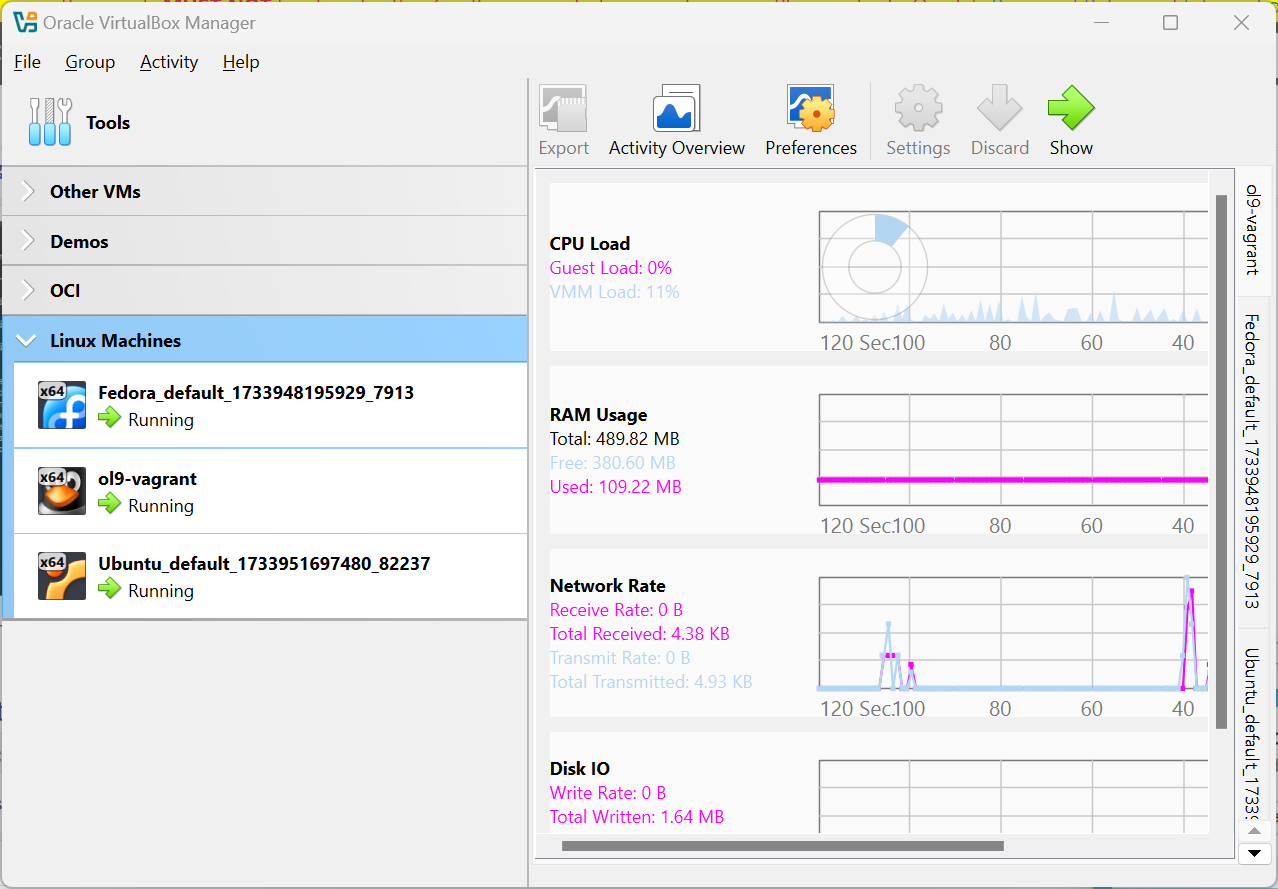Click the tab list down-arrow scroll button
This screenshot has height=889, width=1278.
click(1253, 853)
